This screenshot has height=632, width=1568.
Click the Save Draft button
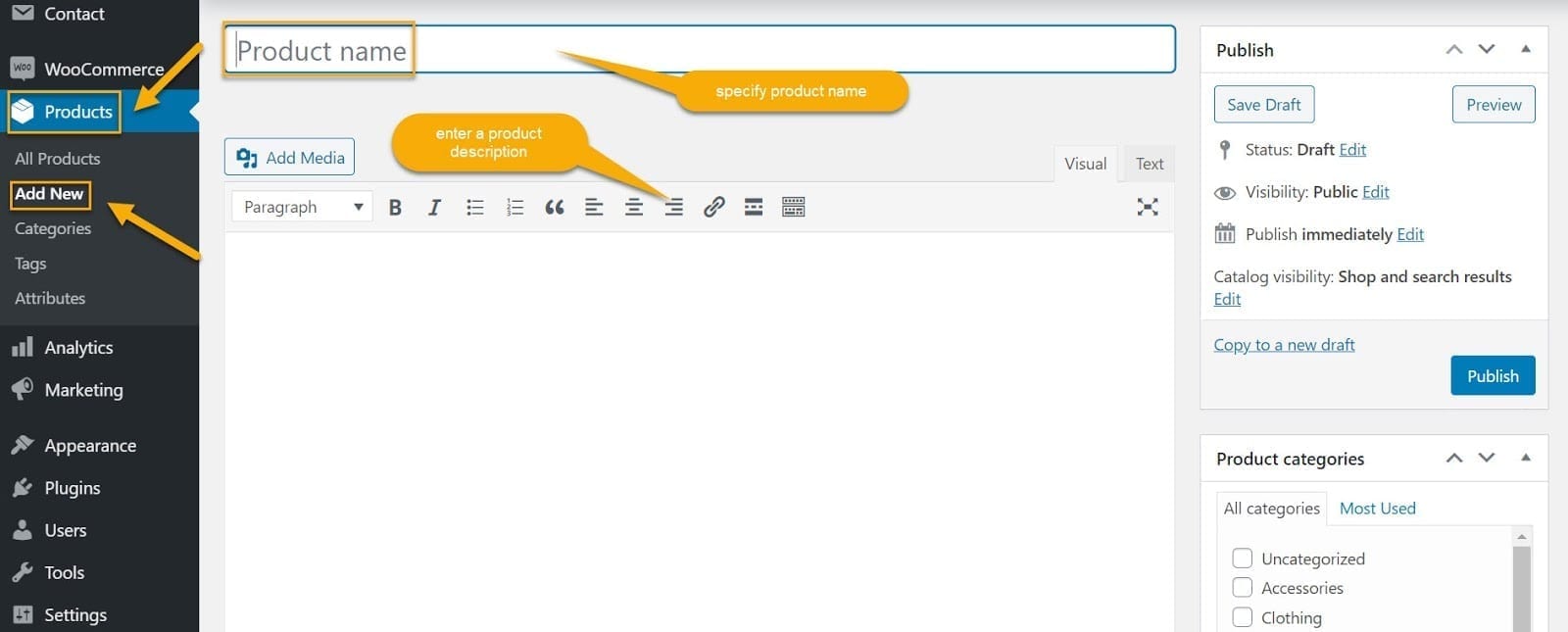[x=1264, y=105]
